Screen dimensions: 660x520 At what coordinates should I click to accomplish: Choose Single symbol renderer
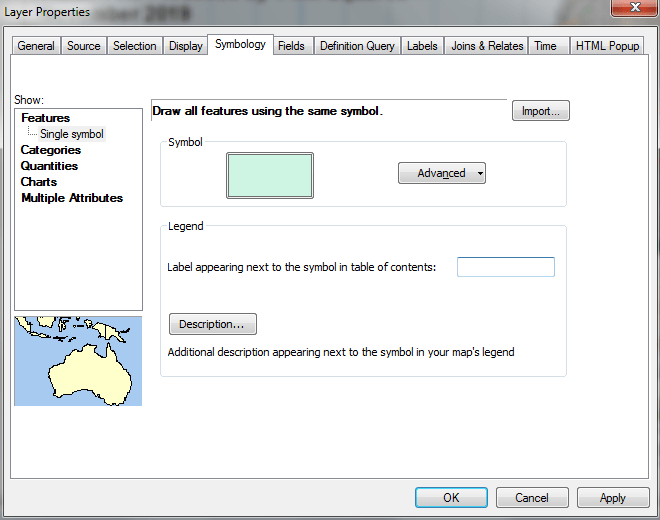click(x=72, y=134)
